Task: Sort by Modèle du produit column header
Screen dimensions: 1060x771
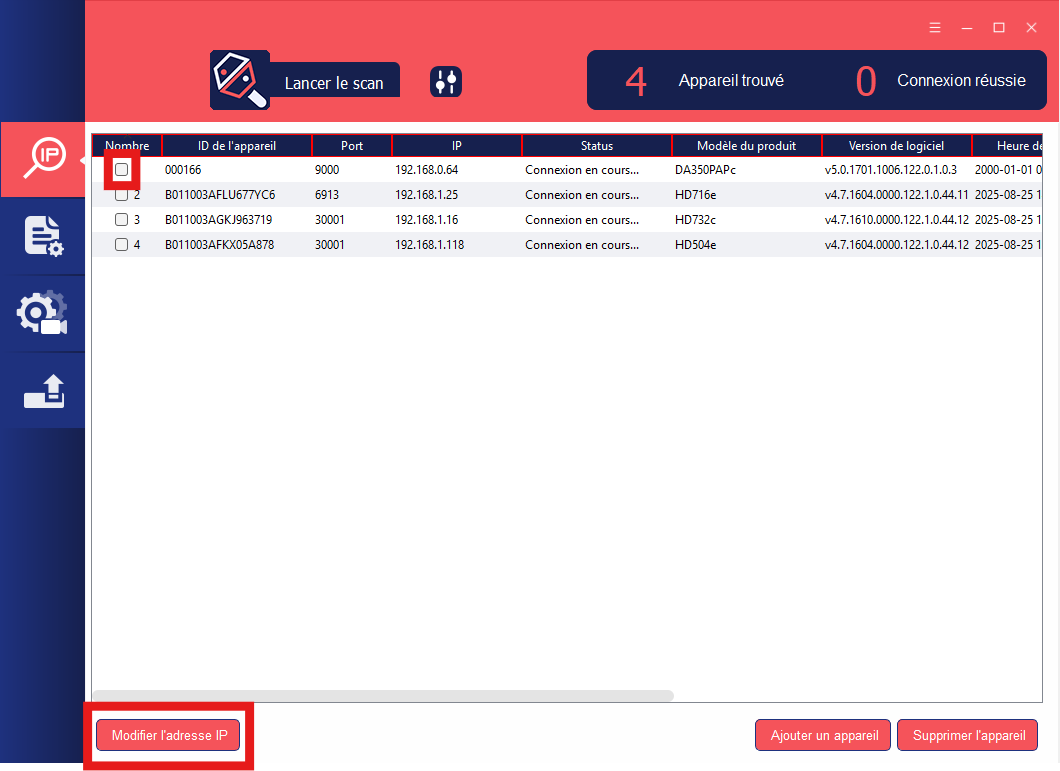Action: (746, 145)
